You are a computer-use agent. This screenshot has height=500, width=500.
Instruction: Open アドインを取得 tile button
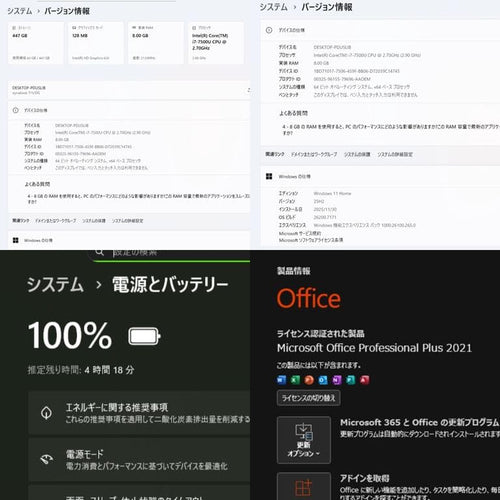click(304, 486)
